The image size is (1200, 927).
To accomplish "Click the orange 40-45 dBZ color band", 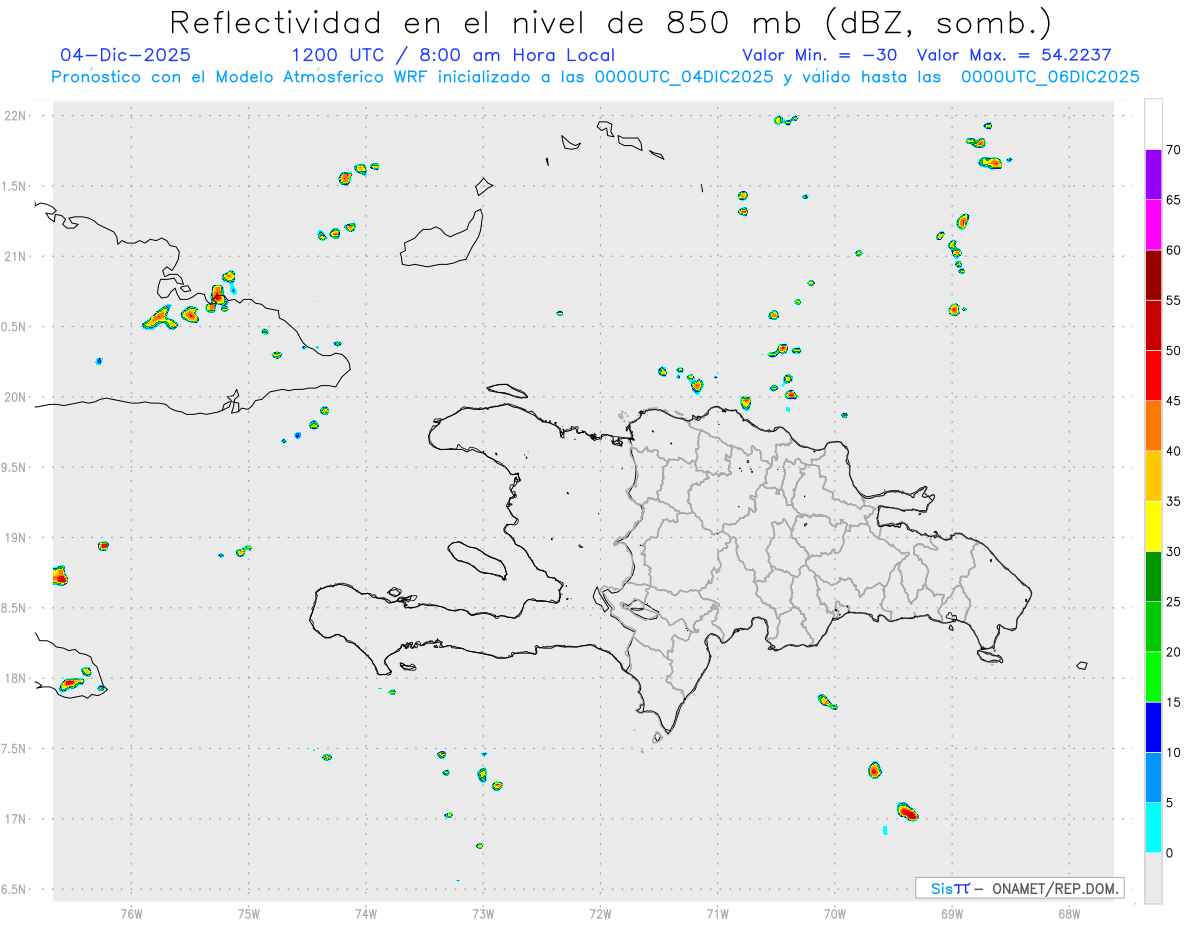I will (1153, 426).
